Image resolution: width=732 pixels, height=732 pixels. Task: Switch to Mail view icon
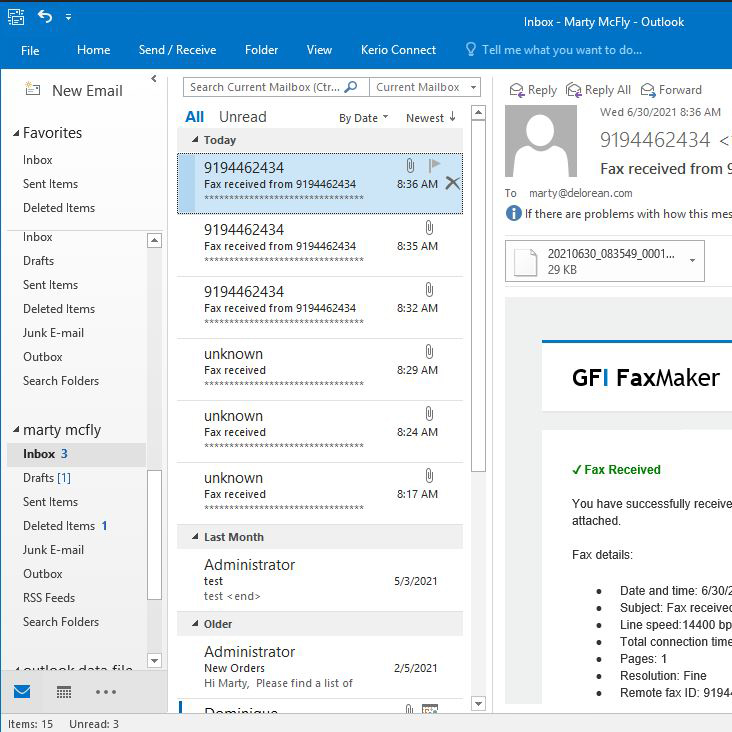pos(22,691)
